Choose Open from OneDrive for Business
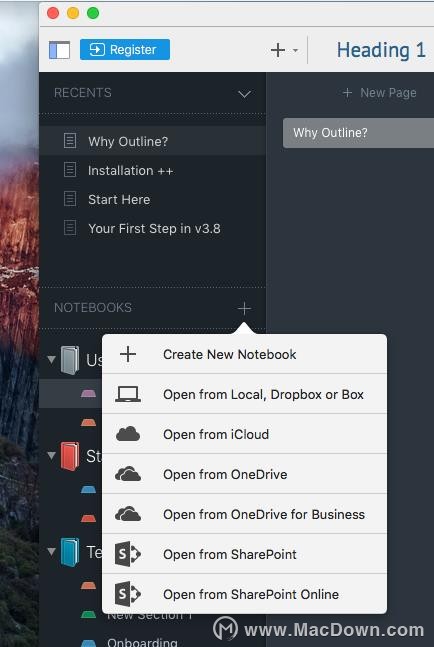The width and height of the screenshot is (434, 647). [244, 515]
